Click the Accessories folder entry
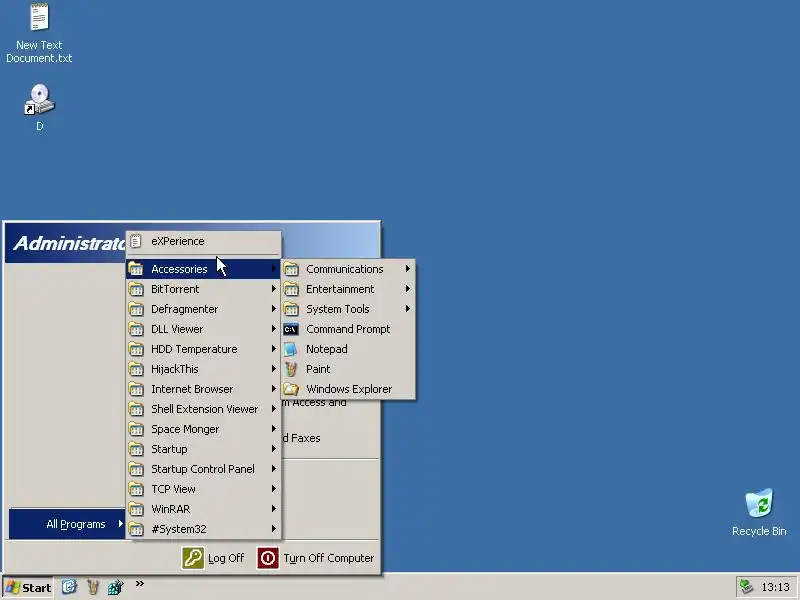The width and height of the screenshot is (800, 600). 203,269
